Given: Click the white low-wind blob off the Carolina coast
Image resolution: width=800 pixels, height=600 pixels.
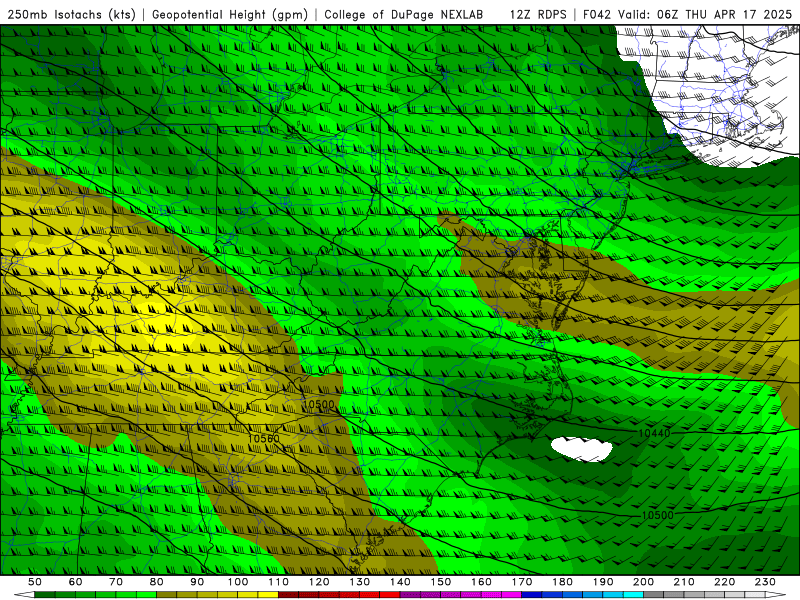Looking at the screenshot, I should 582,449.
